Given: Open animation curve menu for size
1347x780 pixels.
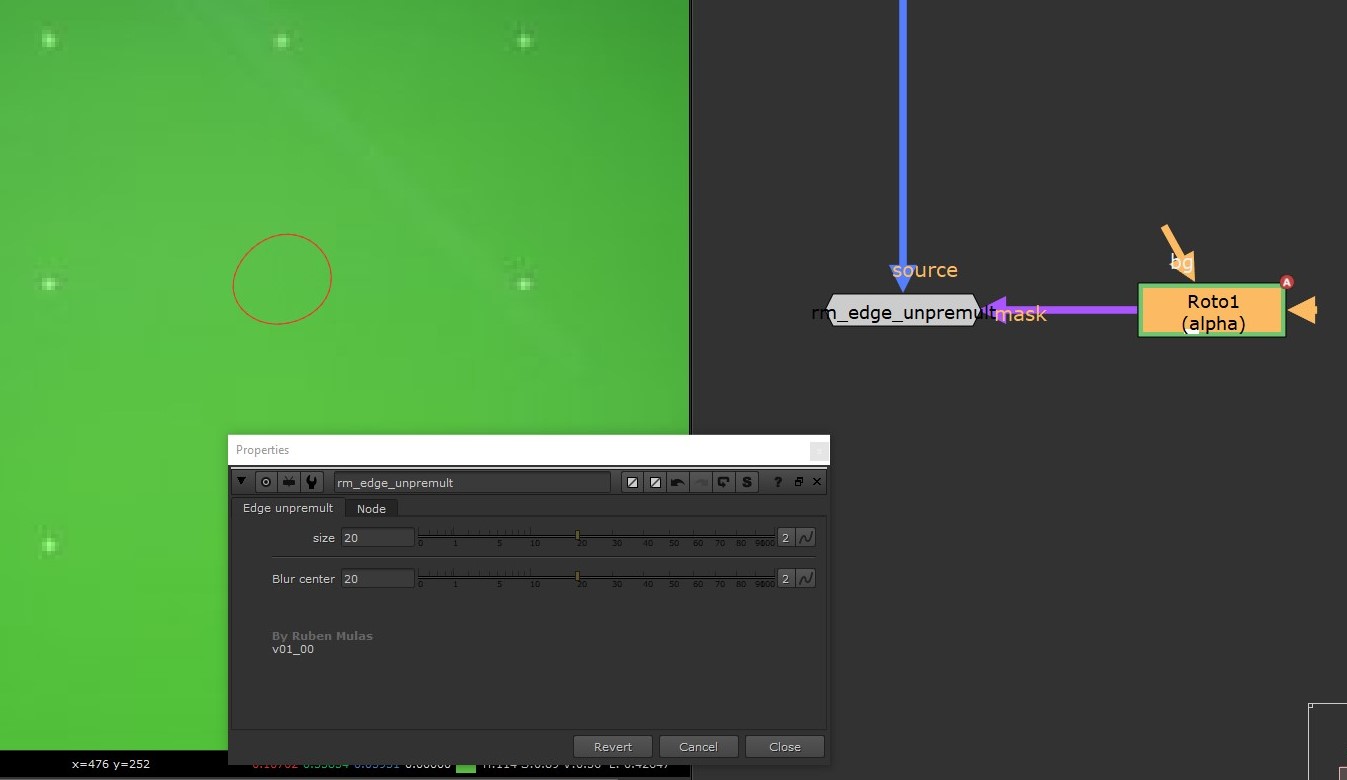Looking at the screenshot, I should tap(805, 538).
